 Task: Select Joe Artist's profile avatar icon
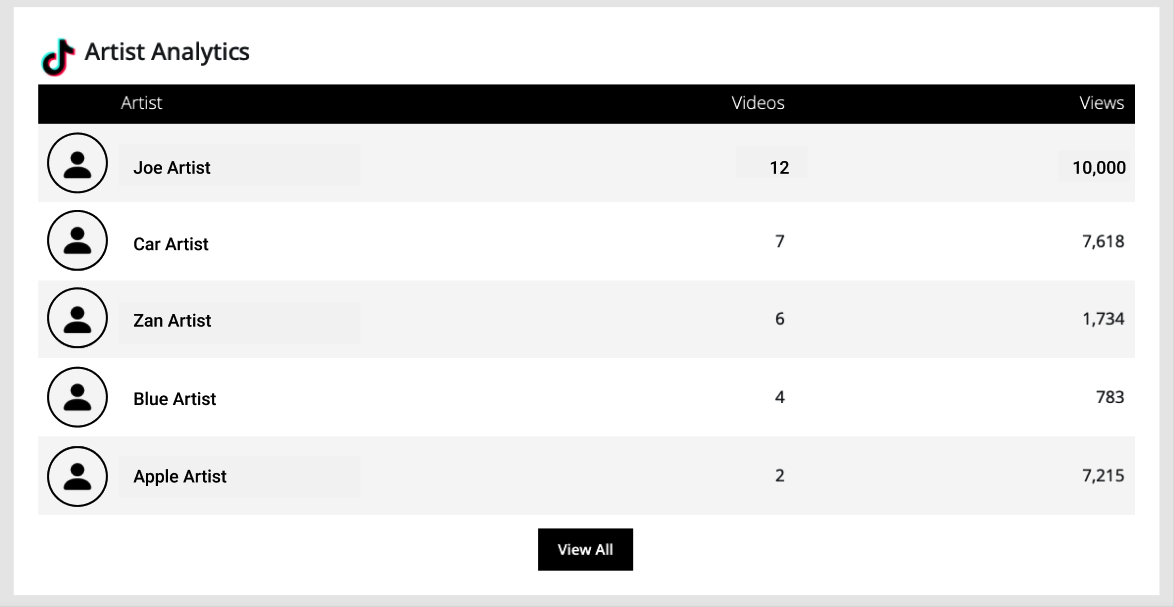pyautogui.click(x=77, y=163)
